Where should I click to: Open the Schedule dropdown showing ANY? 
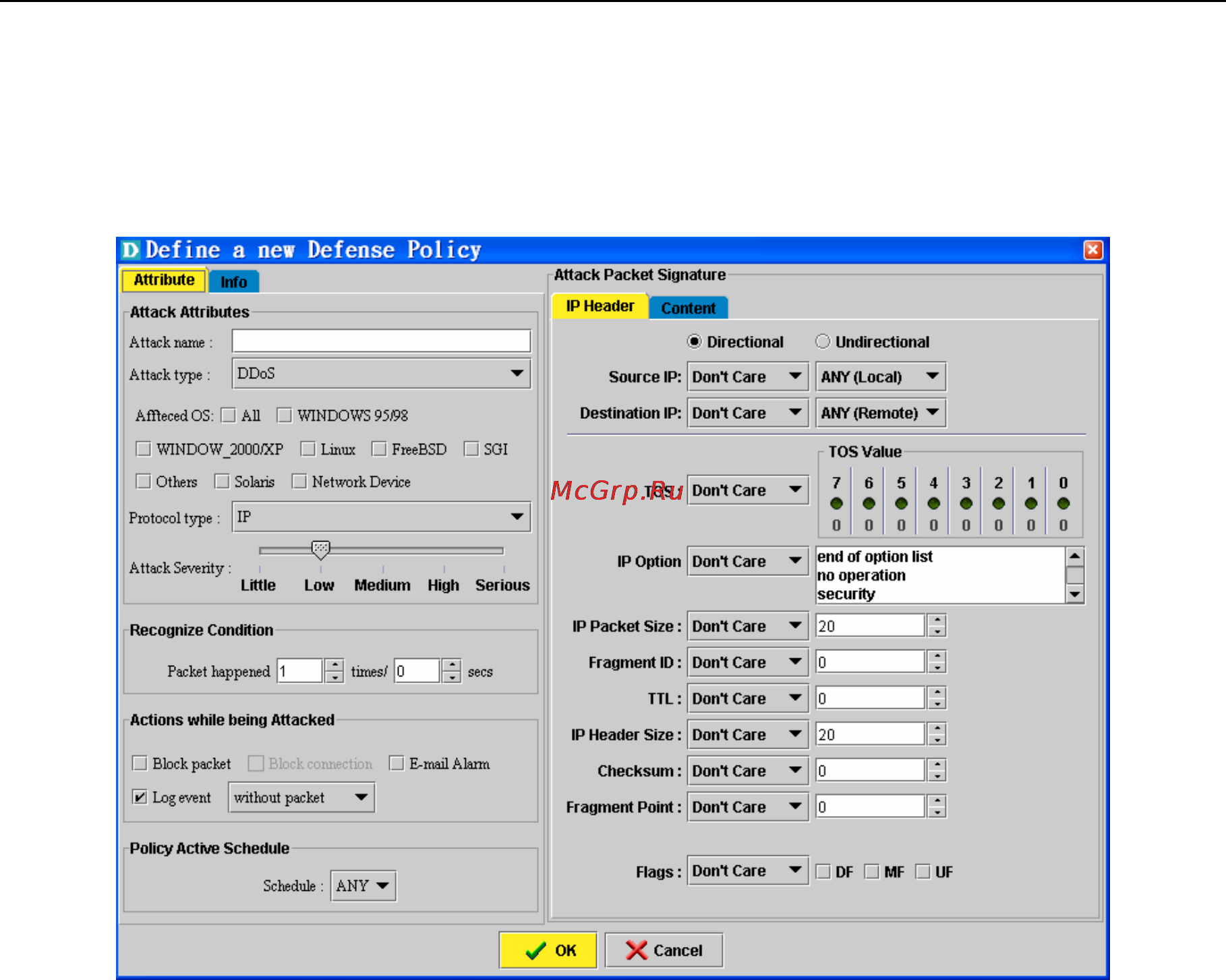(363, 886)
